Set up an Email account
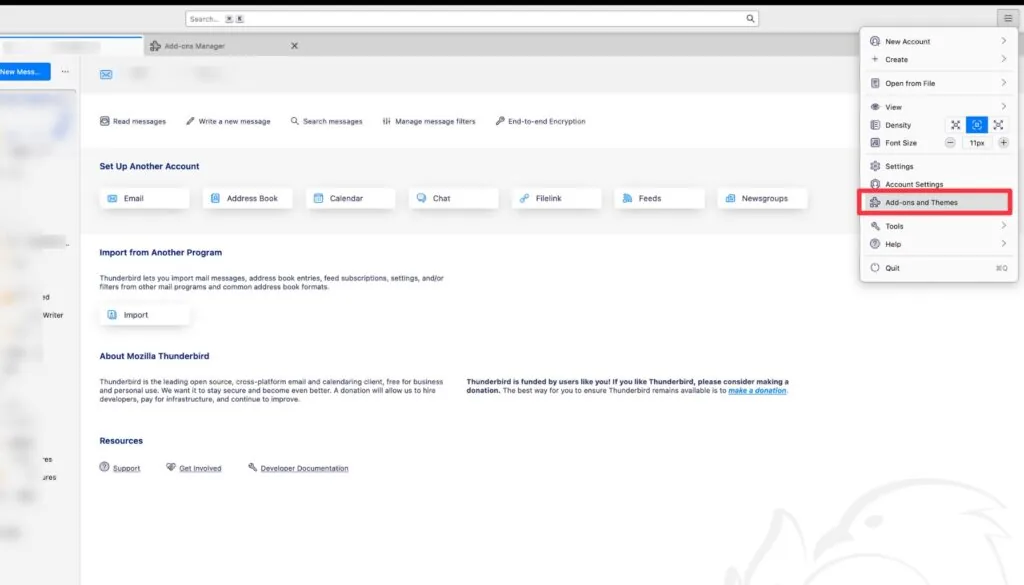Viewport: 1024px width, 585px height. pos(144,198)
